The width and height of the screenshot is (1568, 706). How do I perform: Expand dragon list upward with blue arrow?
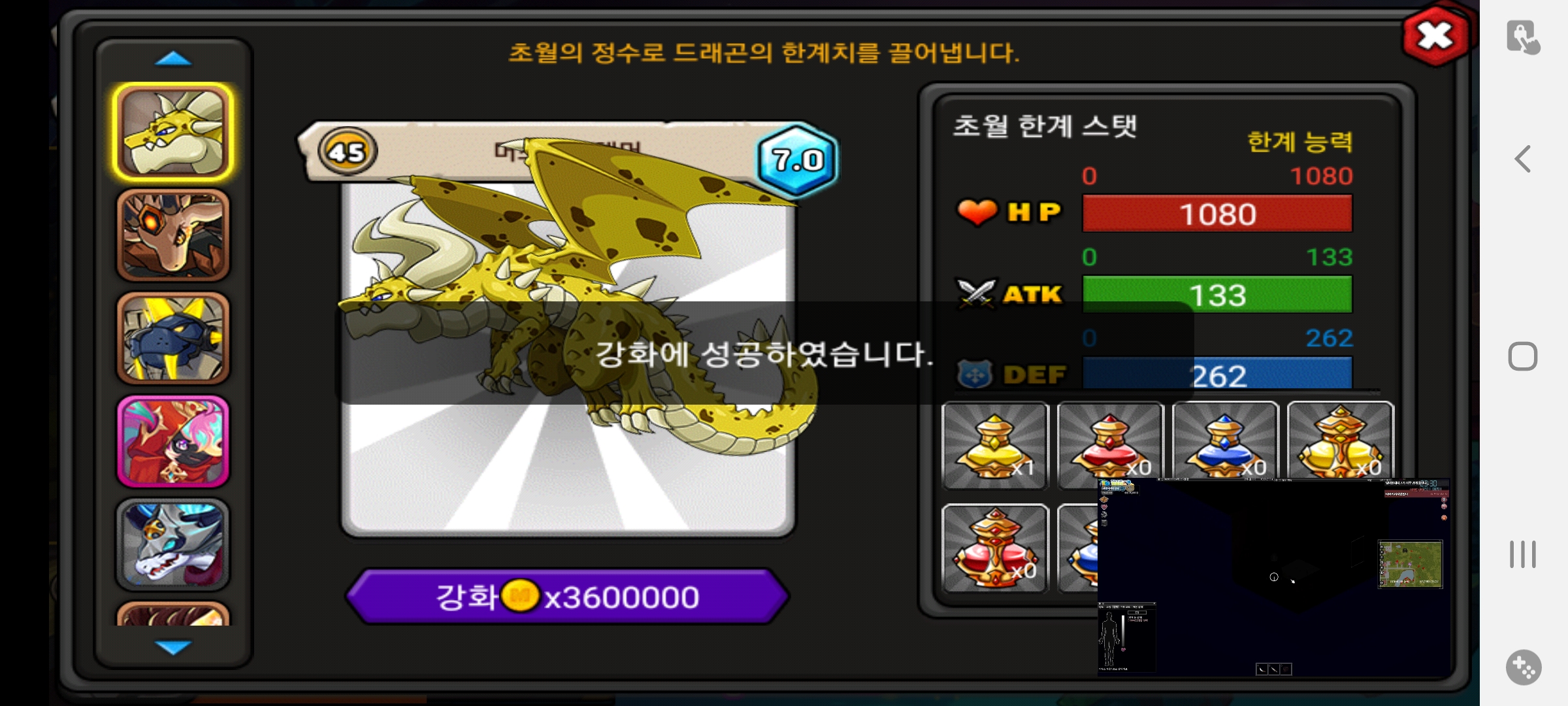click(x=173, y=59)
